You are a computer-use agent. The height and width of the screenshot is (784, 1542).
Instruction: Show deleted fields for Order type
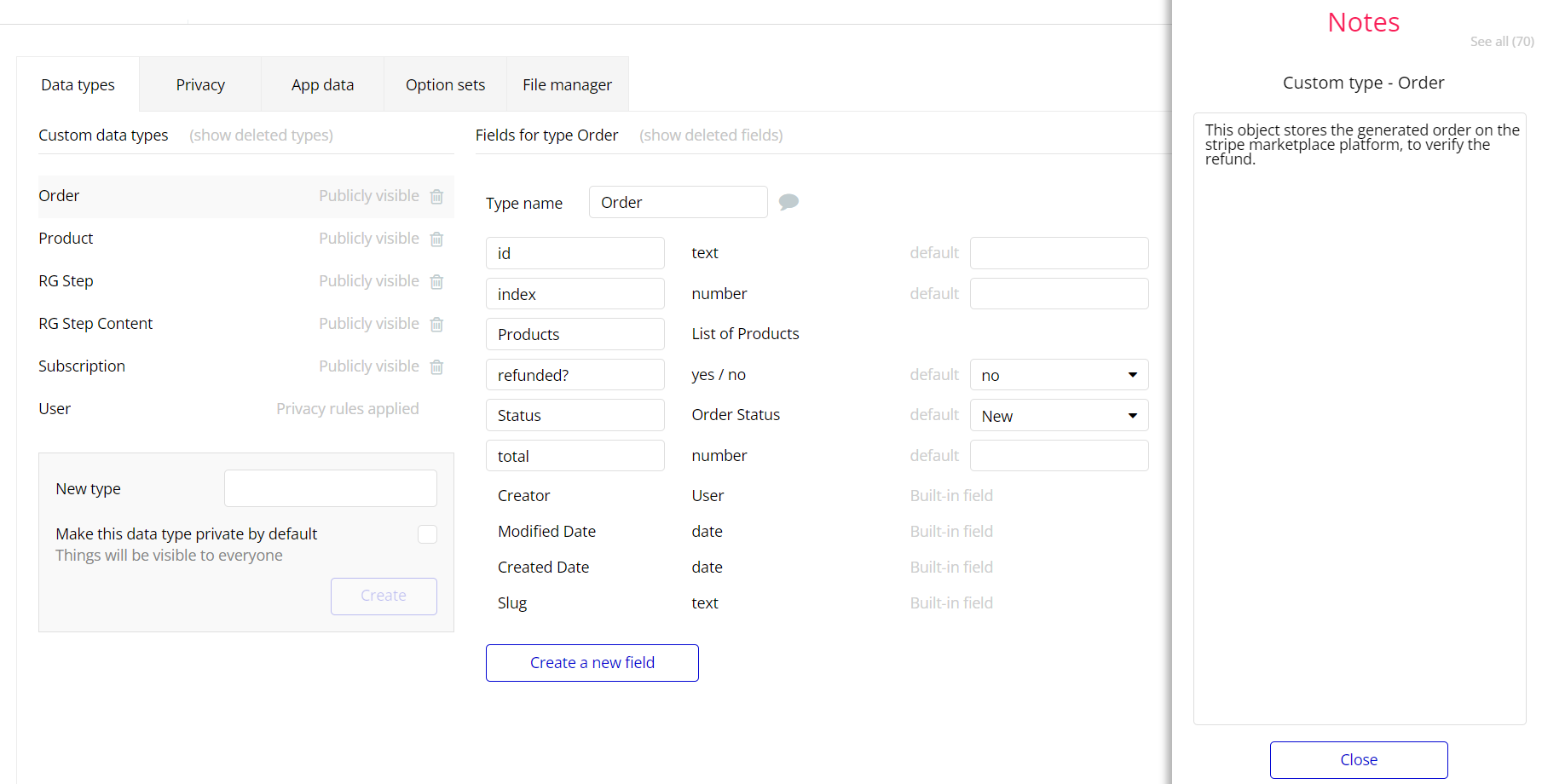pyautogui.click(x=711, y=135)
